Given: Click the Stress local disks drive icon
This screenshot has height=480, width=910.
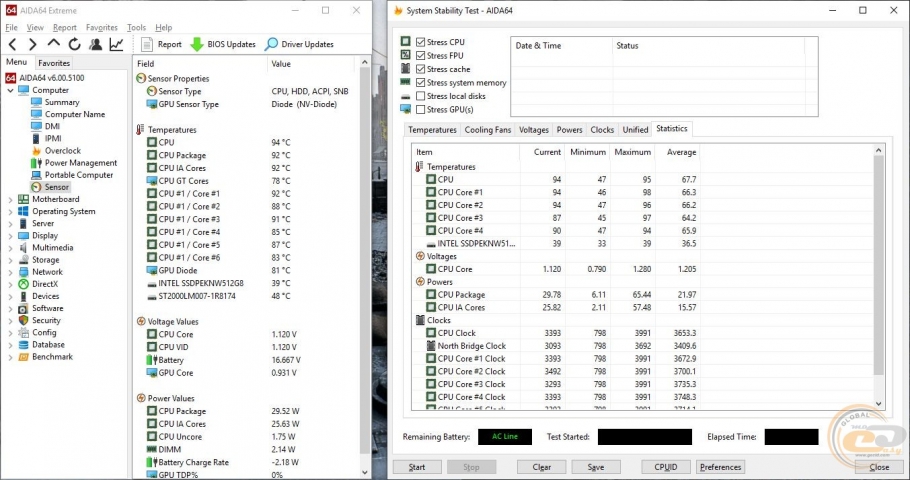Looking at the screenshot, I should 406,96.
